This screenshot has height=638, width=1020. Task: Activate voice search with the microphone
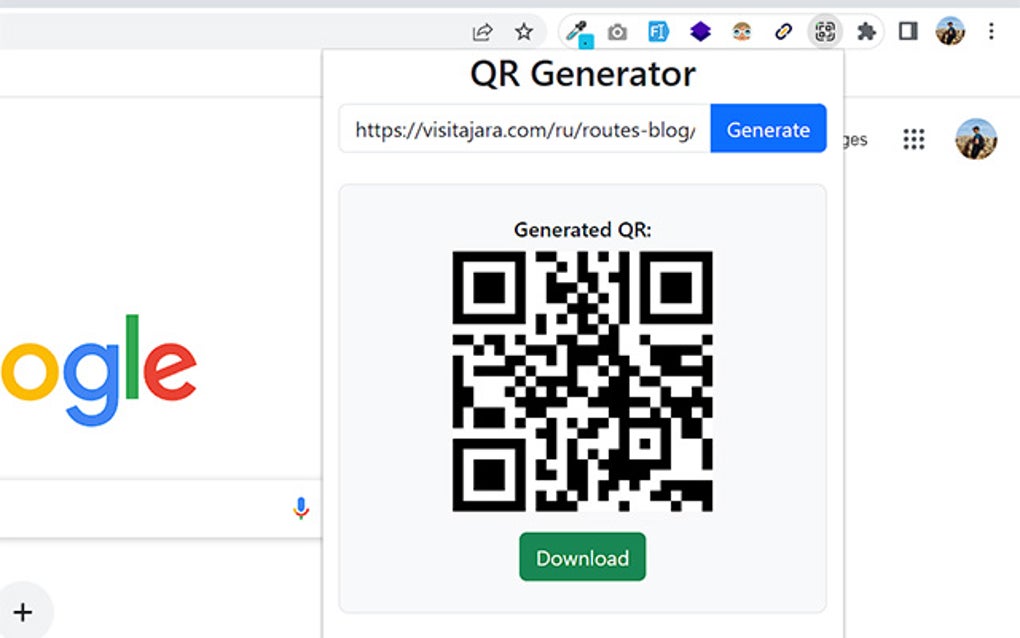[x=299, y=508]
